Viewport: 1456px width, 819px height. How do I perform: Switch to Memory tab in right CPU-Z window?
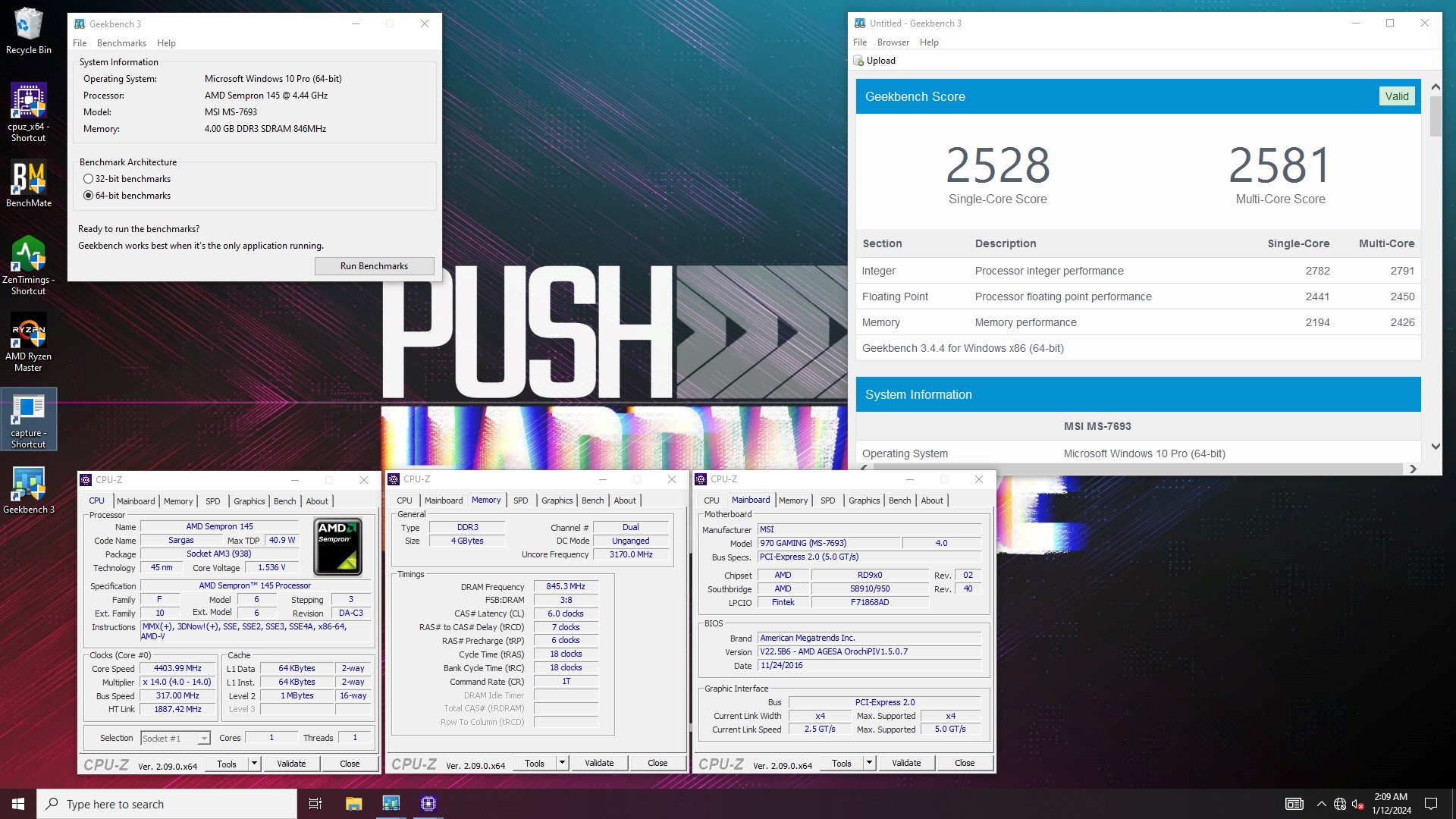point(793,500)
